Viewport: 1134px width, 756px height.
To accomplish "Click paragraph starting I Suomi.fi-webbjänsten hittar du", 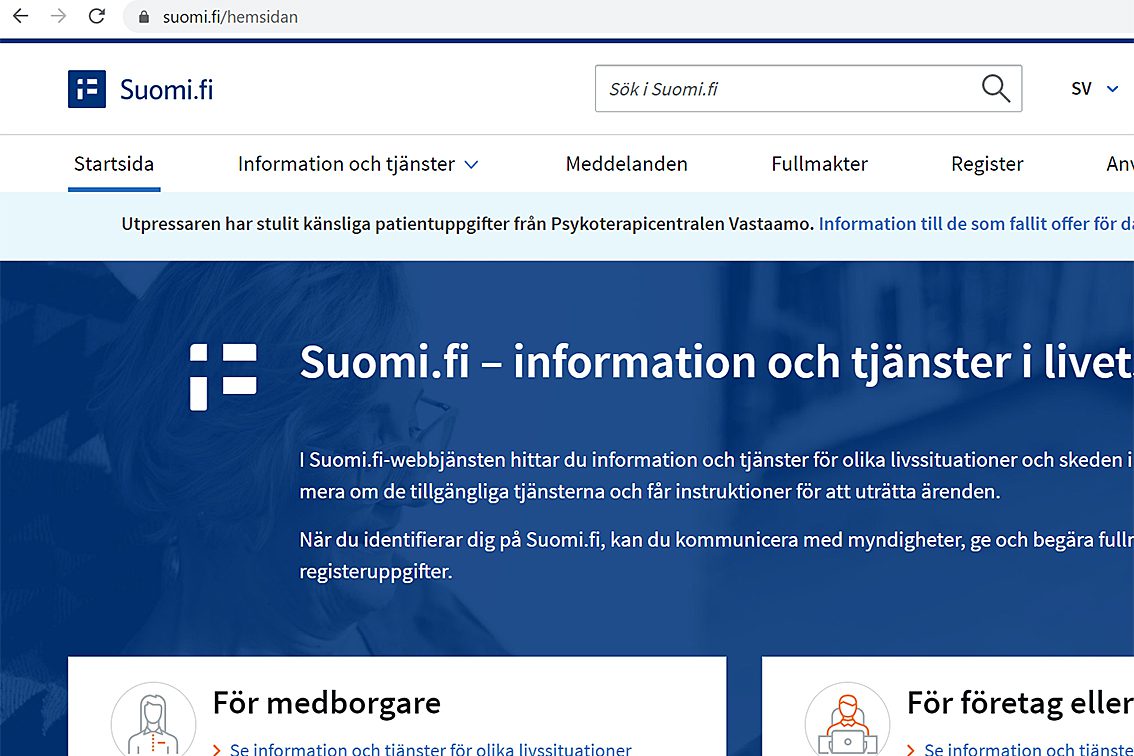I will click(716, 475).
